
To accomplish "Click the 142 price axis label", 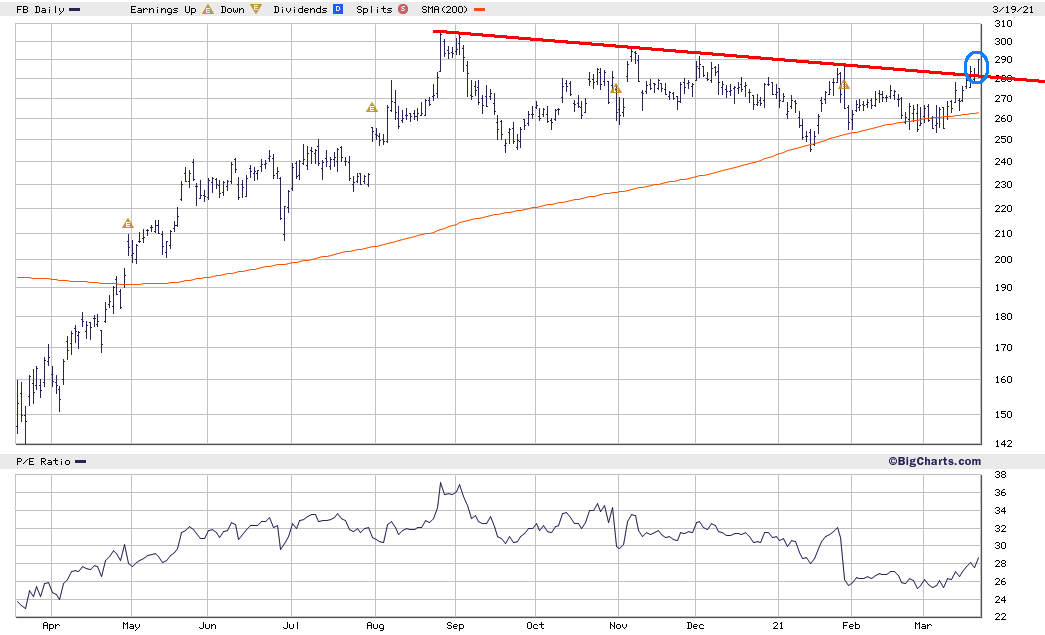I will tap(1003, 444).
